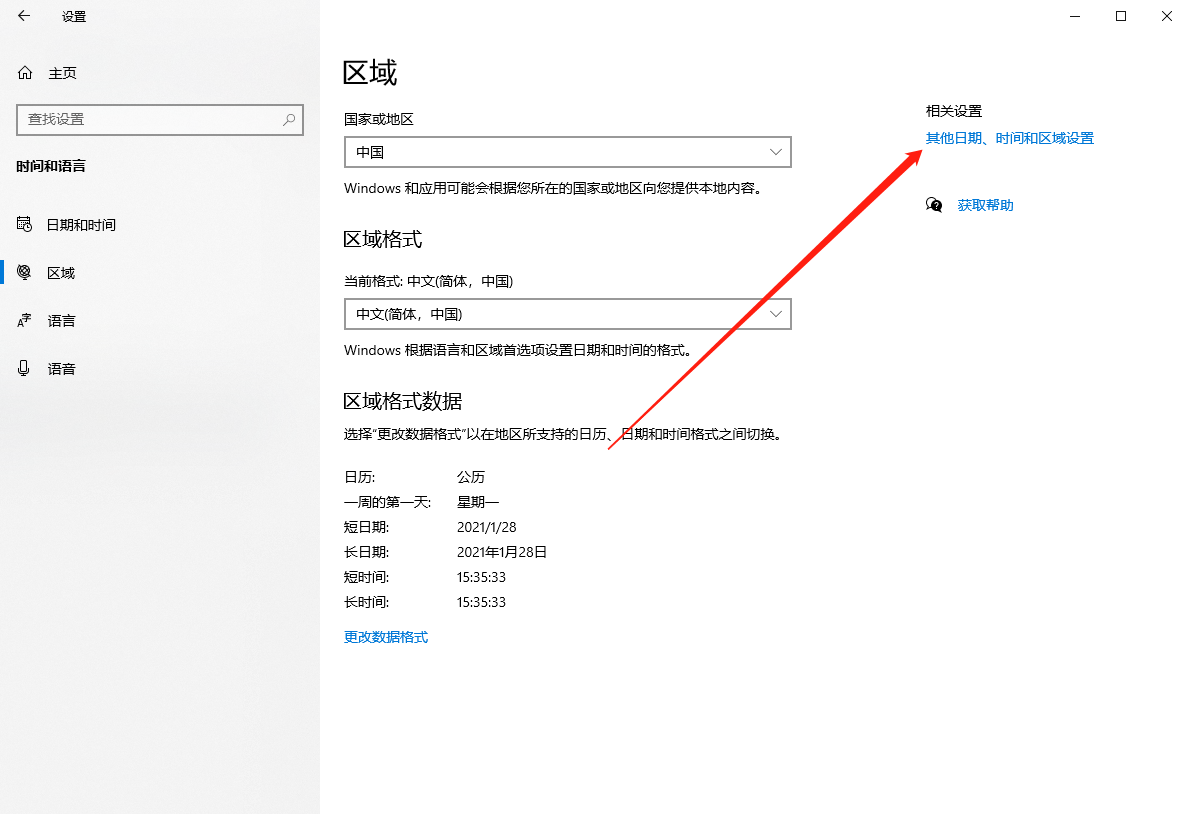This screenshot has height=814, width=1190.
Task: Open the 主页 home page
Action: 62,73
